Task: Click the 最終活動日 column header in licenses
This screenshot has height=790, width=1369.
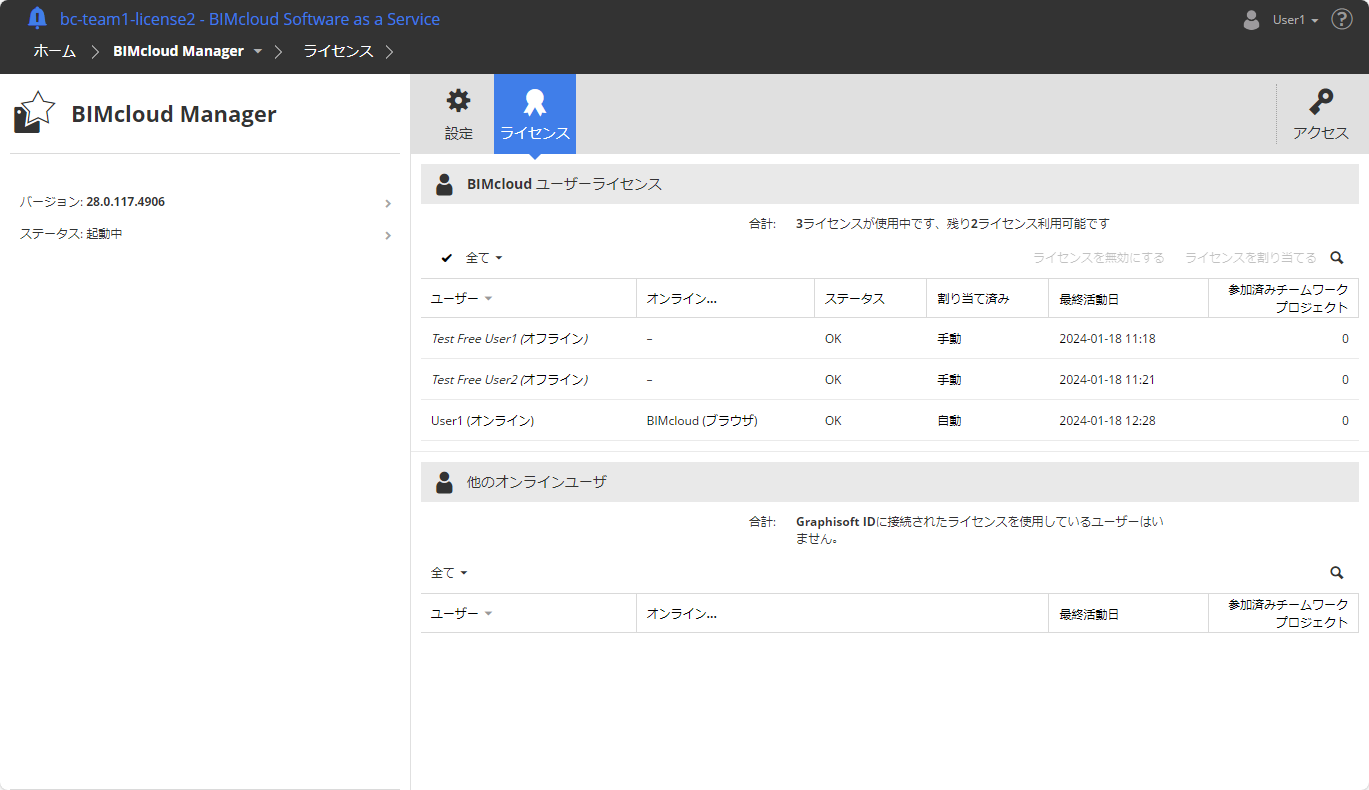Action: 1089,298
